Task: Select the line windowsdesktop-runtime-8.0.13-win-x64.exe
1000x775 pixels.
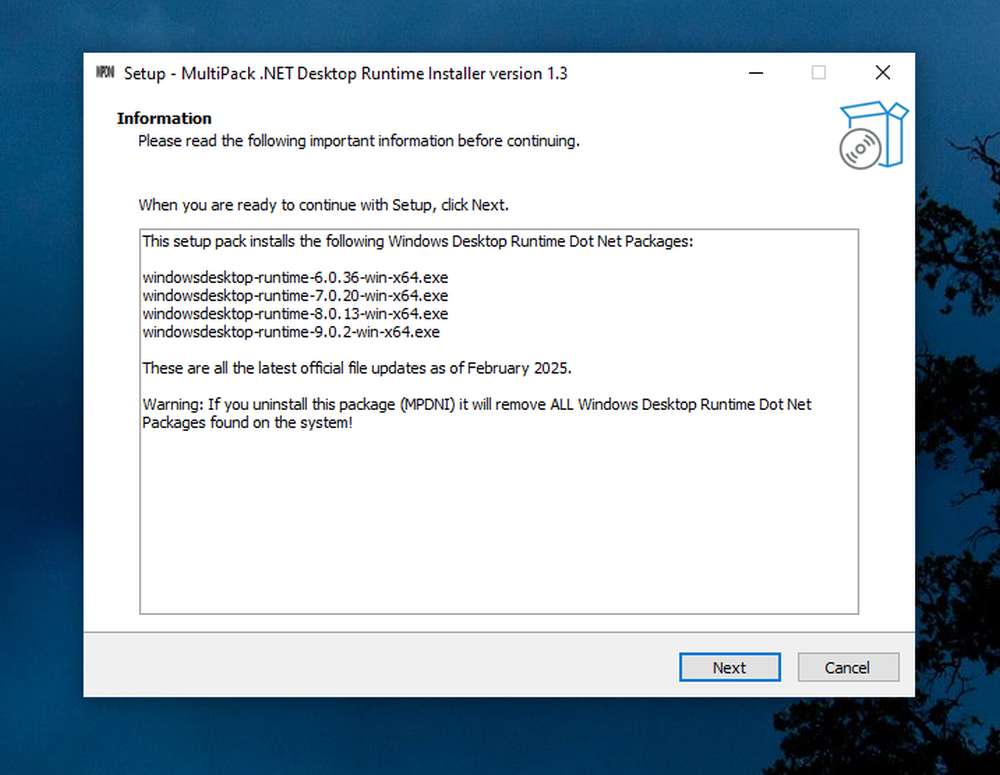Action: [x=295, y=314]
